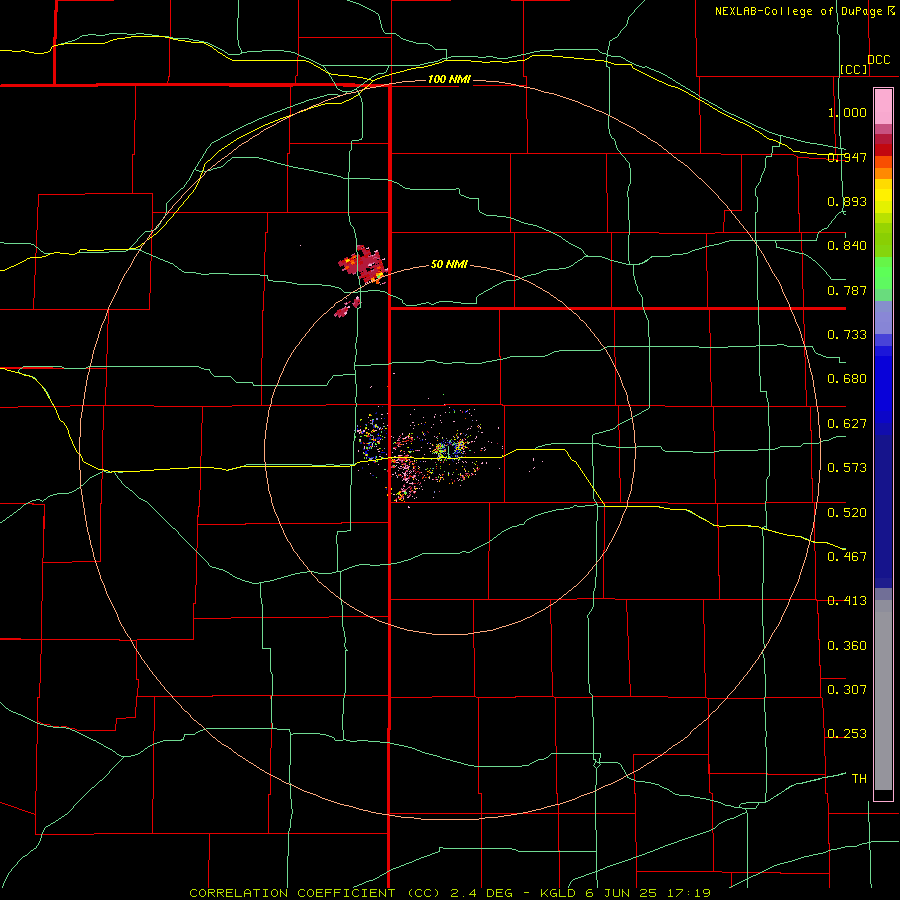Click the bright blue color bar segment
This screenshot has height=900, width=900.
(883, 389)
